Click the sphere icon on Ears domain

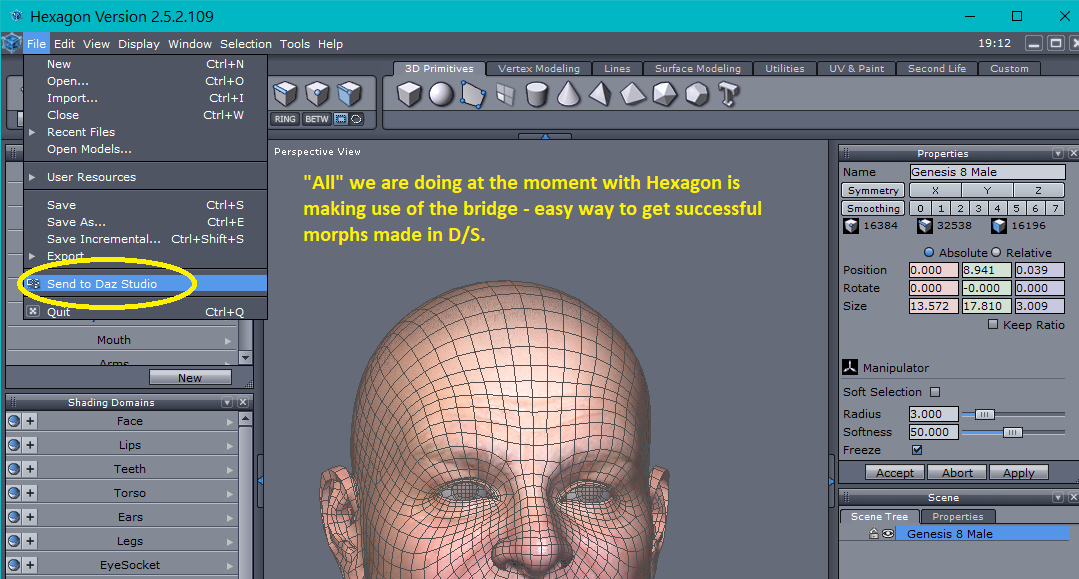tap(14, 517)
